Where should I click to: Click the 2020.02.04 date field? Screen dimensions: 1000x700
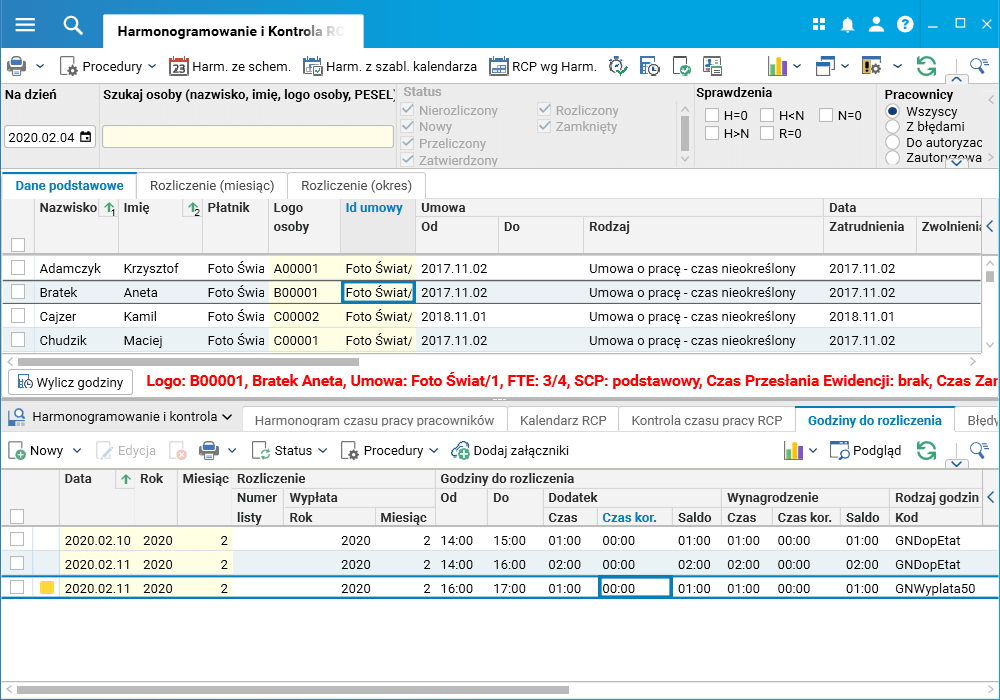pos(50,137)
